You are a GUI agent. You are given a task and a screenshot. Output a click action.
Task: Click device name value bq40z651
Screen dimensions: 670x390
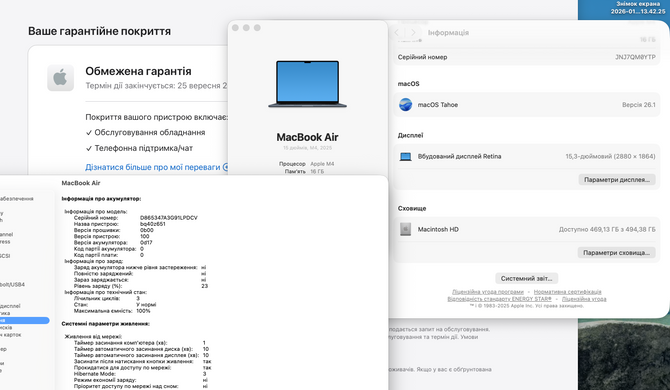[x=153, y=224]
